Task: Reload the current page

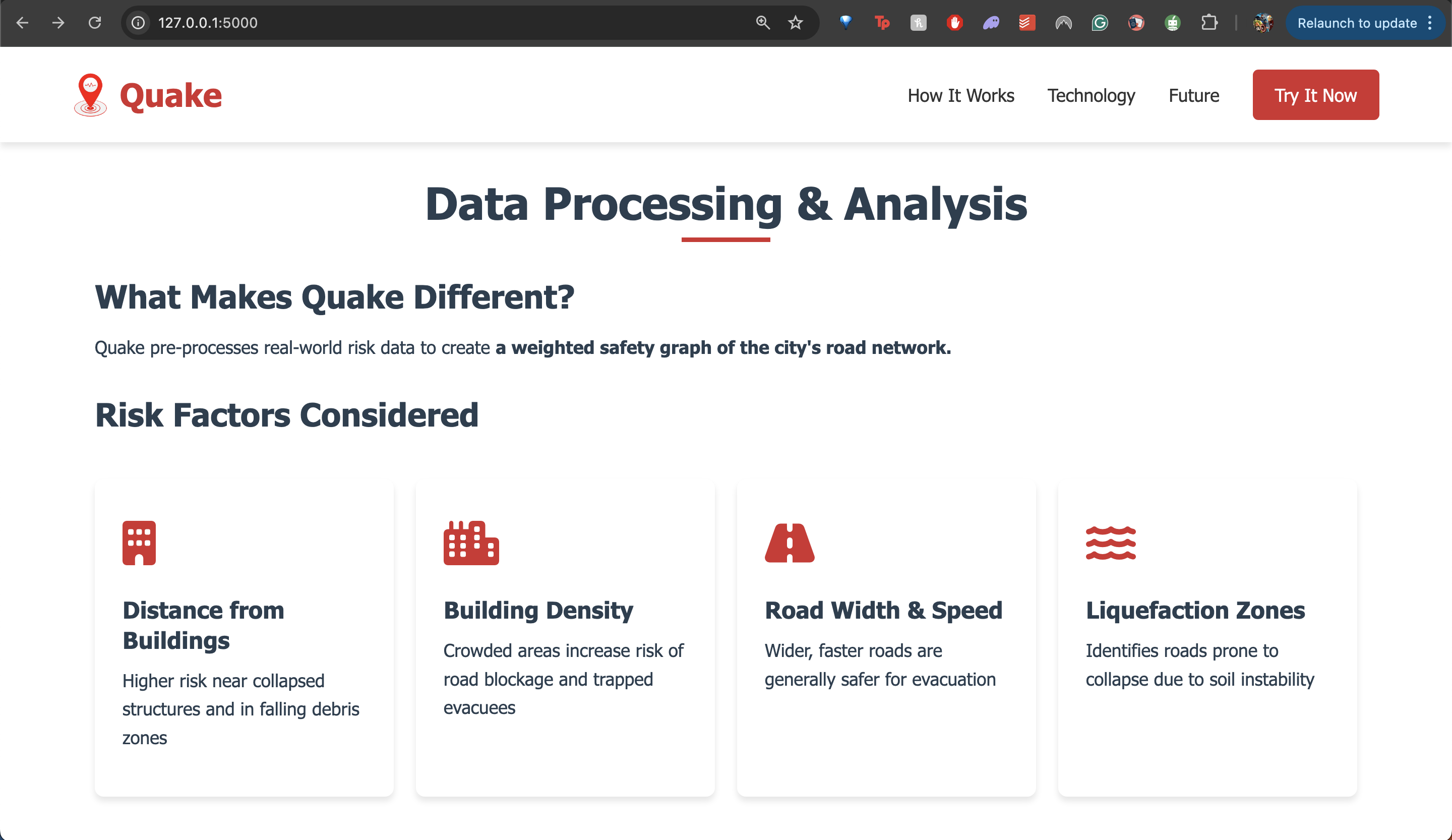Action: [x=94, y=23]
